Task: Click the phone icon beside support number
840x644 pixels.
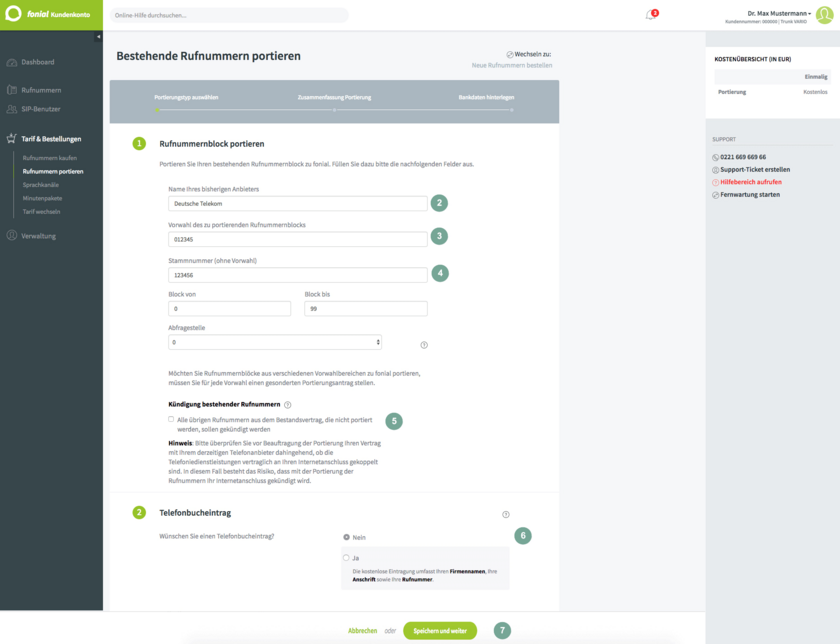Action: tap(715, 158)
